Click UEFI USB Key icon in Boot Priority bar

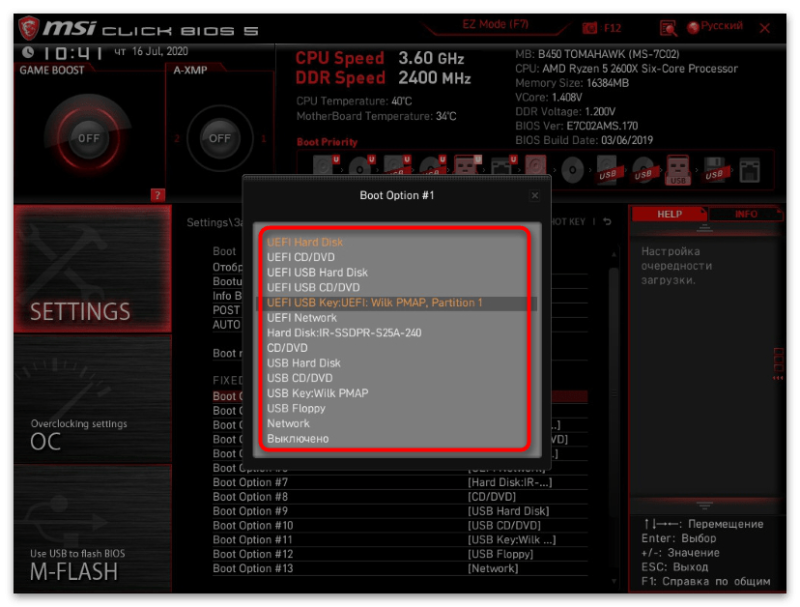pyautogui.click(x=466, y=165)
